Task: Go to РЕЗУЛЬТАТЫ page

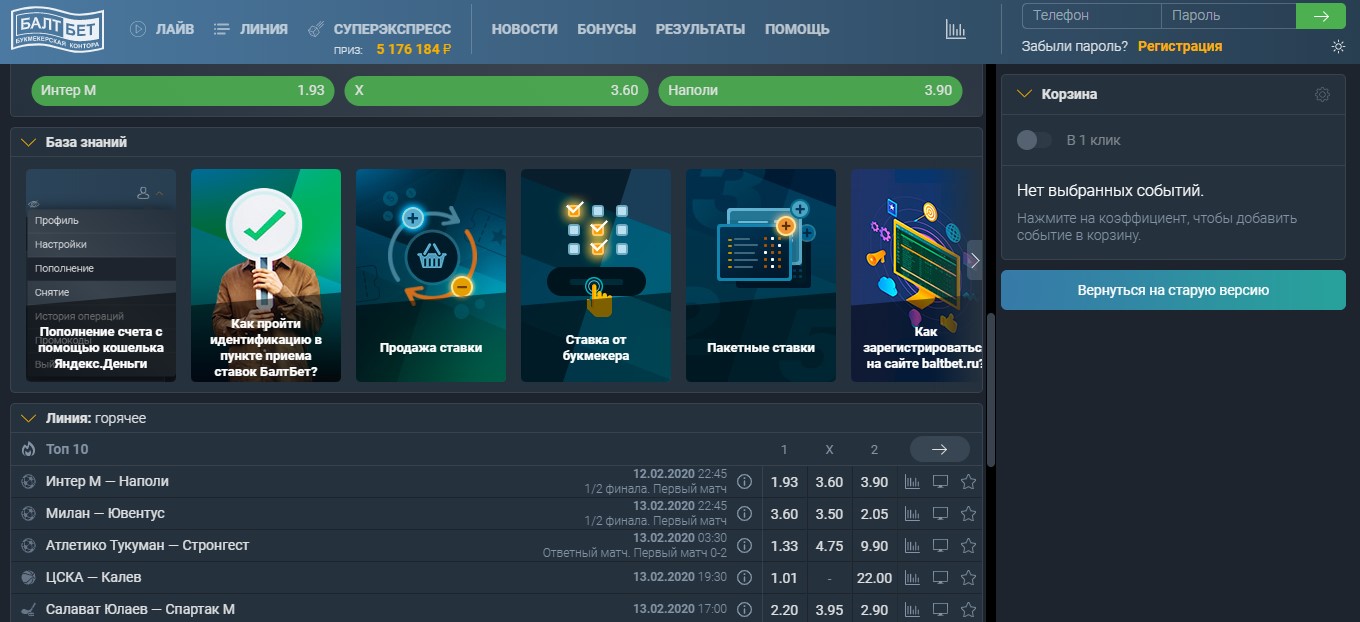Action: (700, 29)
